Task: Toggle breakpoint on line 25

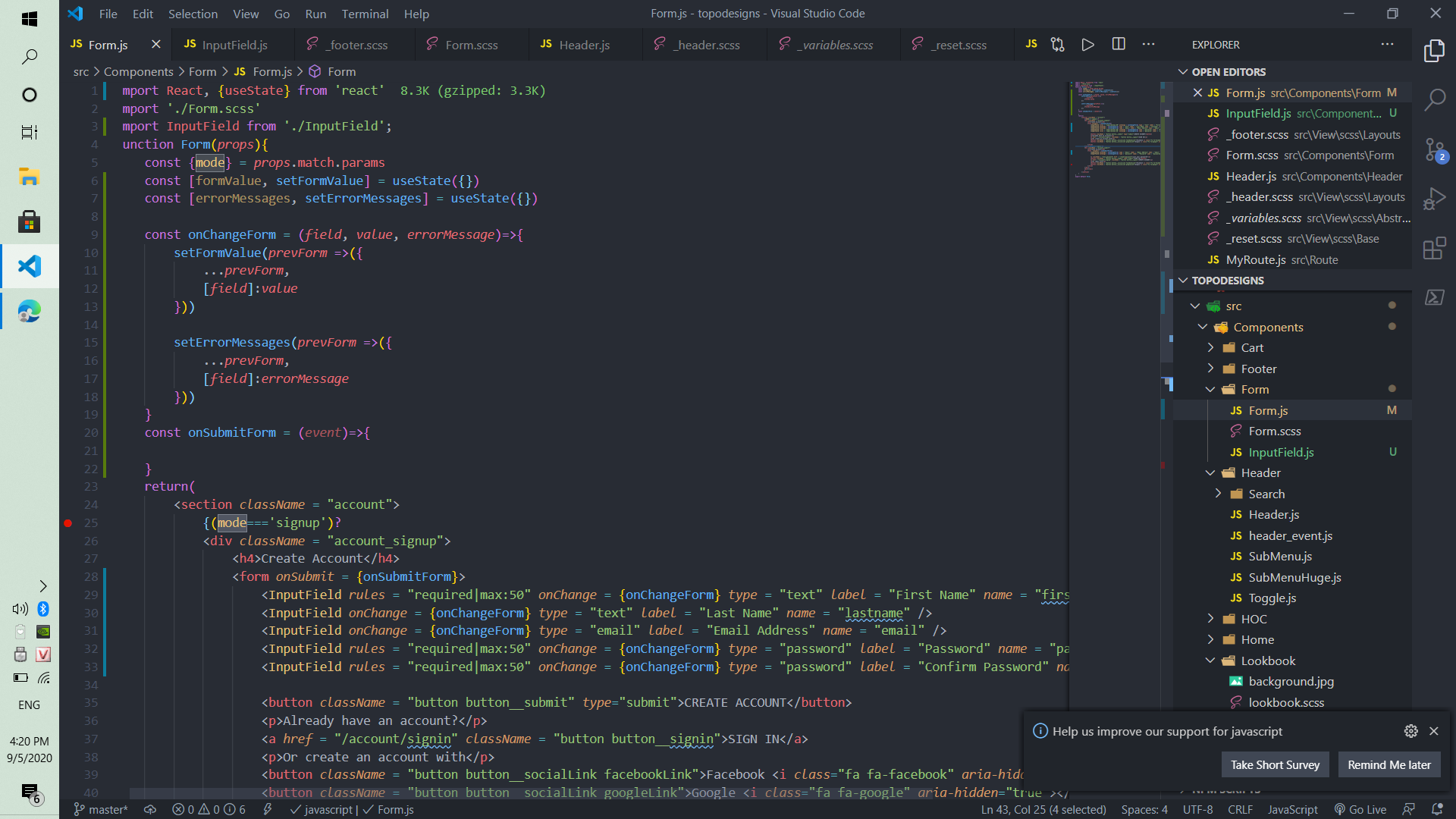Action: pyautogui.click(x=68, y=523)
